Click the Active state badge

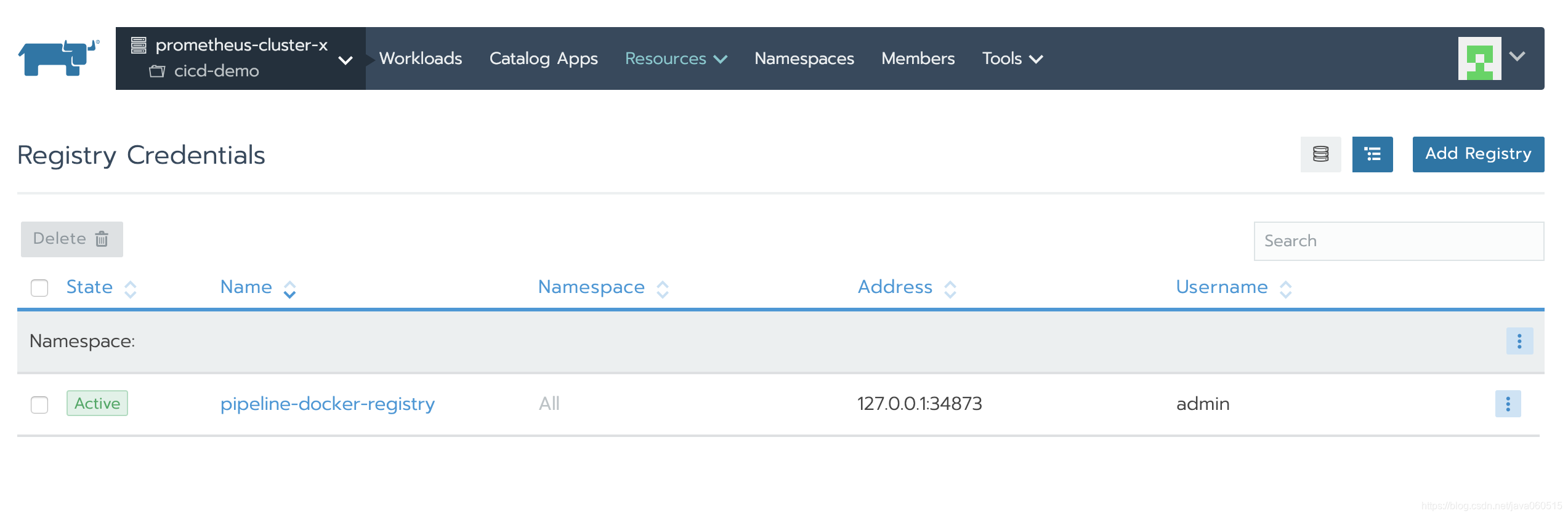point(97,403)
